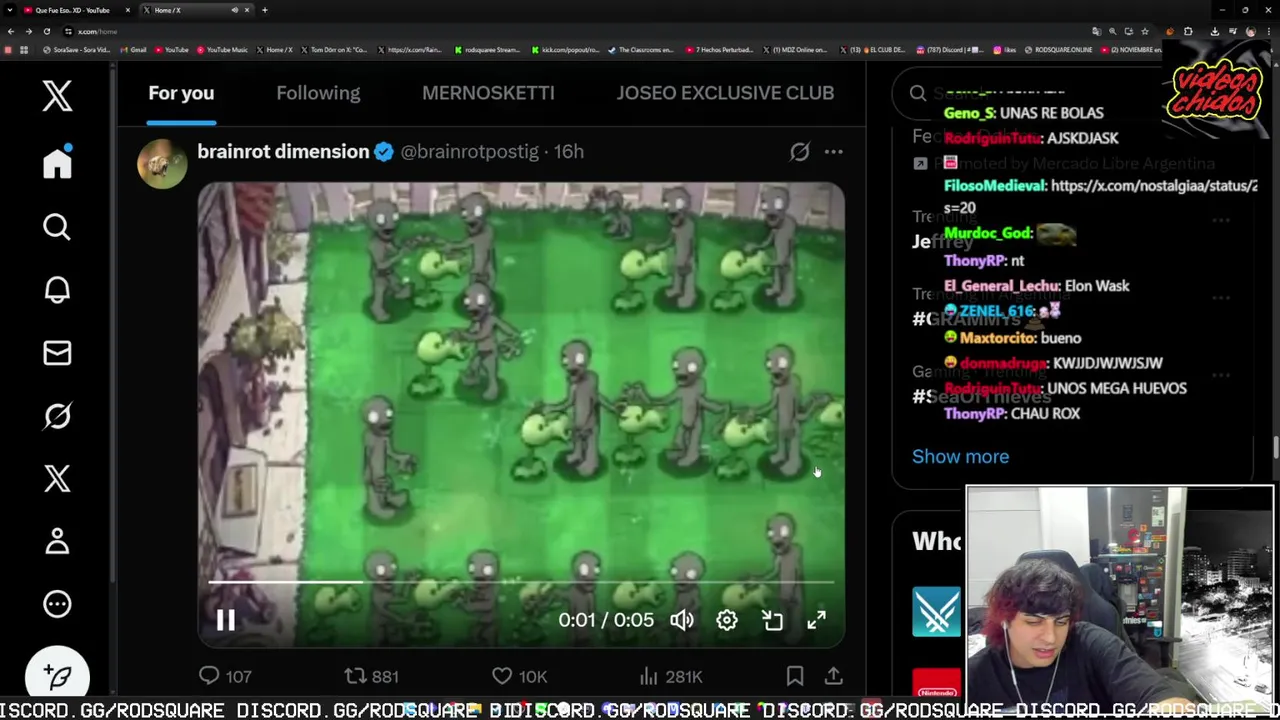Viewport: 1280px width, 720px height.
Task: Toggle picture-in-picture for the video
Action: click(x=772, y=620)
